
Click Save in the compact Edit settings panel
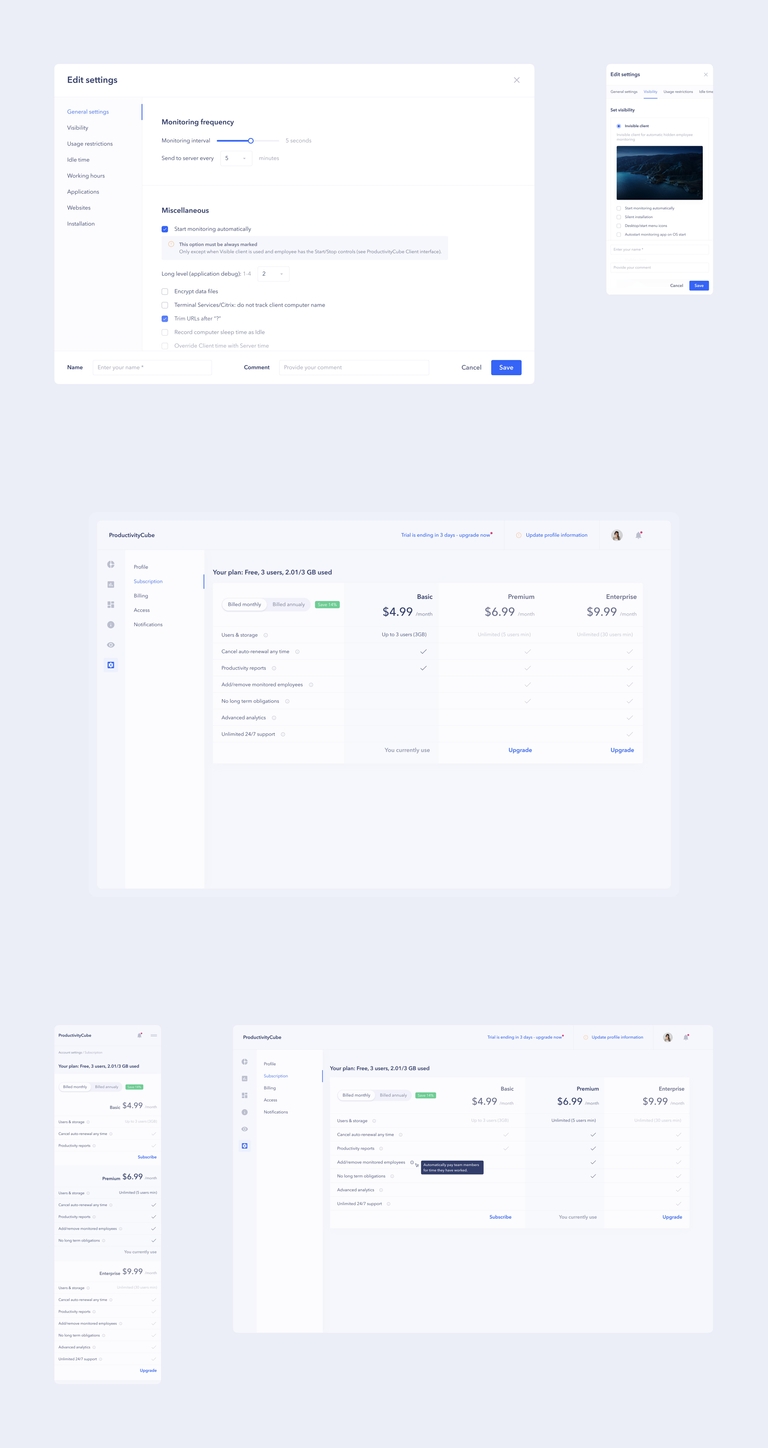(699, 285)
